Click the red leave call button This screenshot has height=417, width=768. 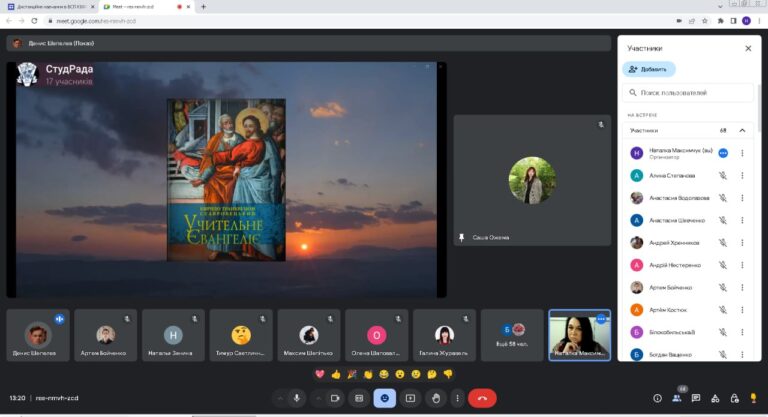pos(482,398)
